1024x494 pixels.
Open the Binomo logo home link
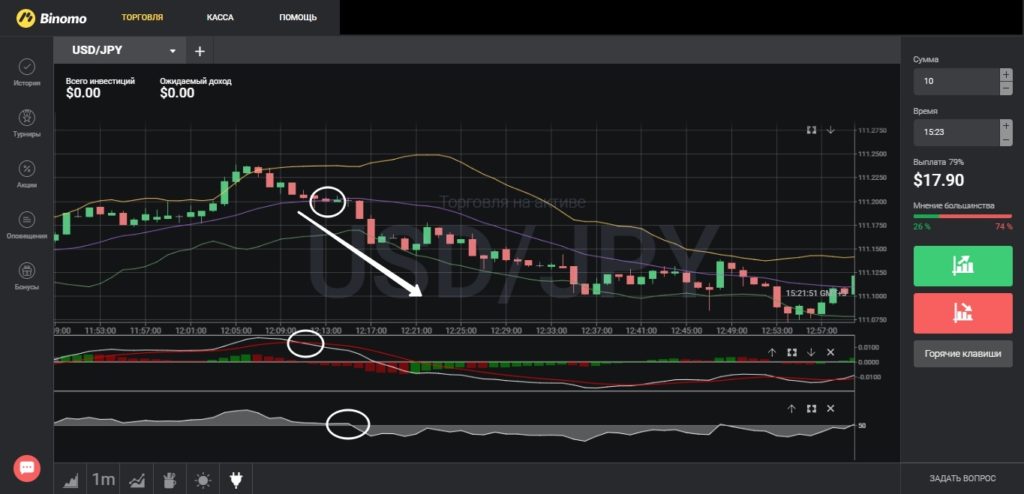(52, 18)
